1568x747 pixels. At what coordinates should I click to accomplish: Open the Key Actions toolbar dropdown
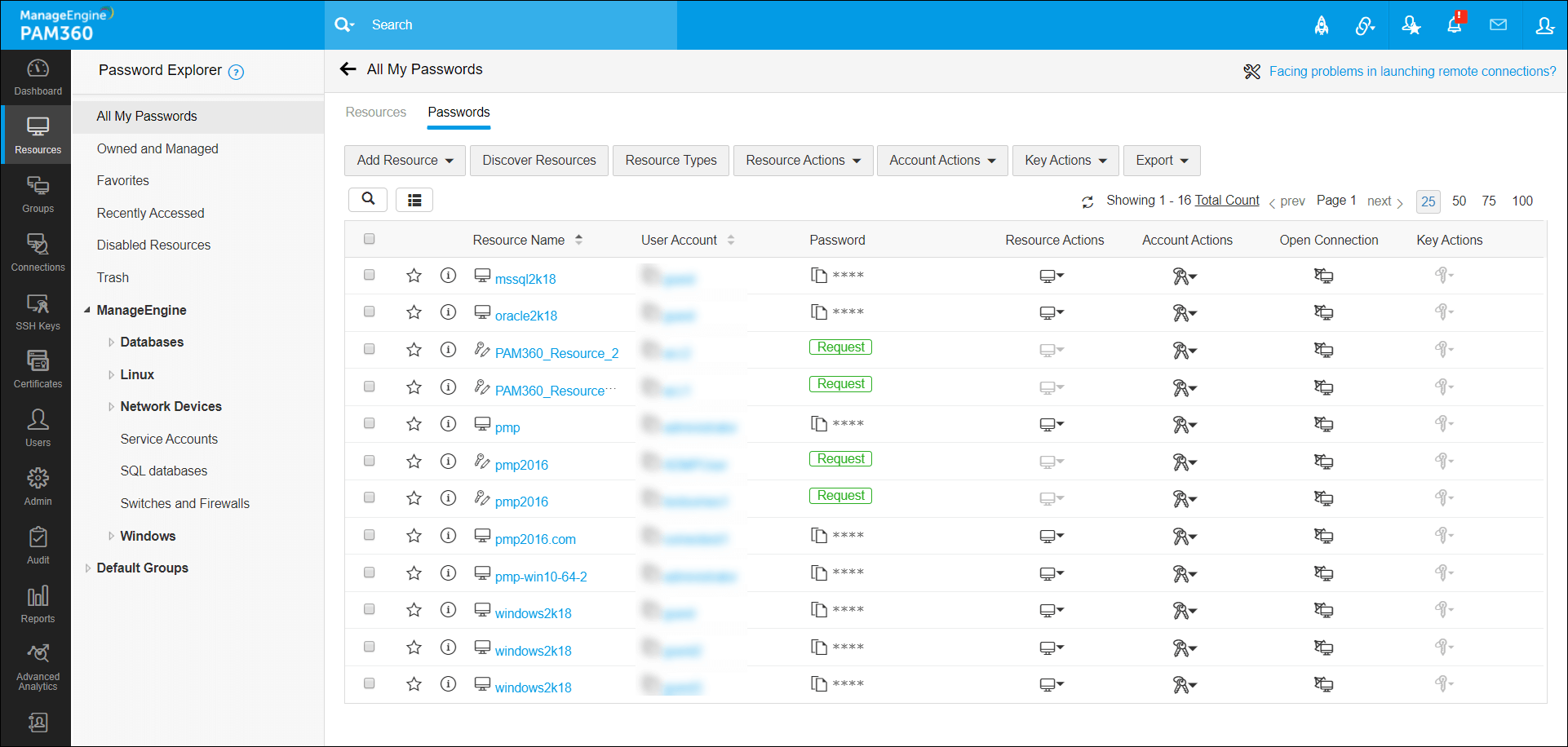tap(1065, 161)
